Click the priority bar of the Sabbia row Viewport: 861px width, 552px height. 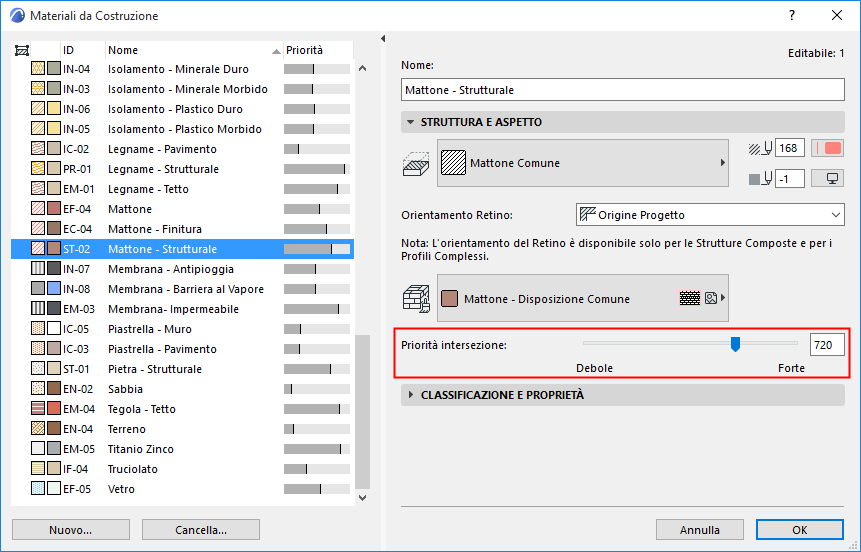coord(317,389)
